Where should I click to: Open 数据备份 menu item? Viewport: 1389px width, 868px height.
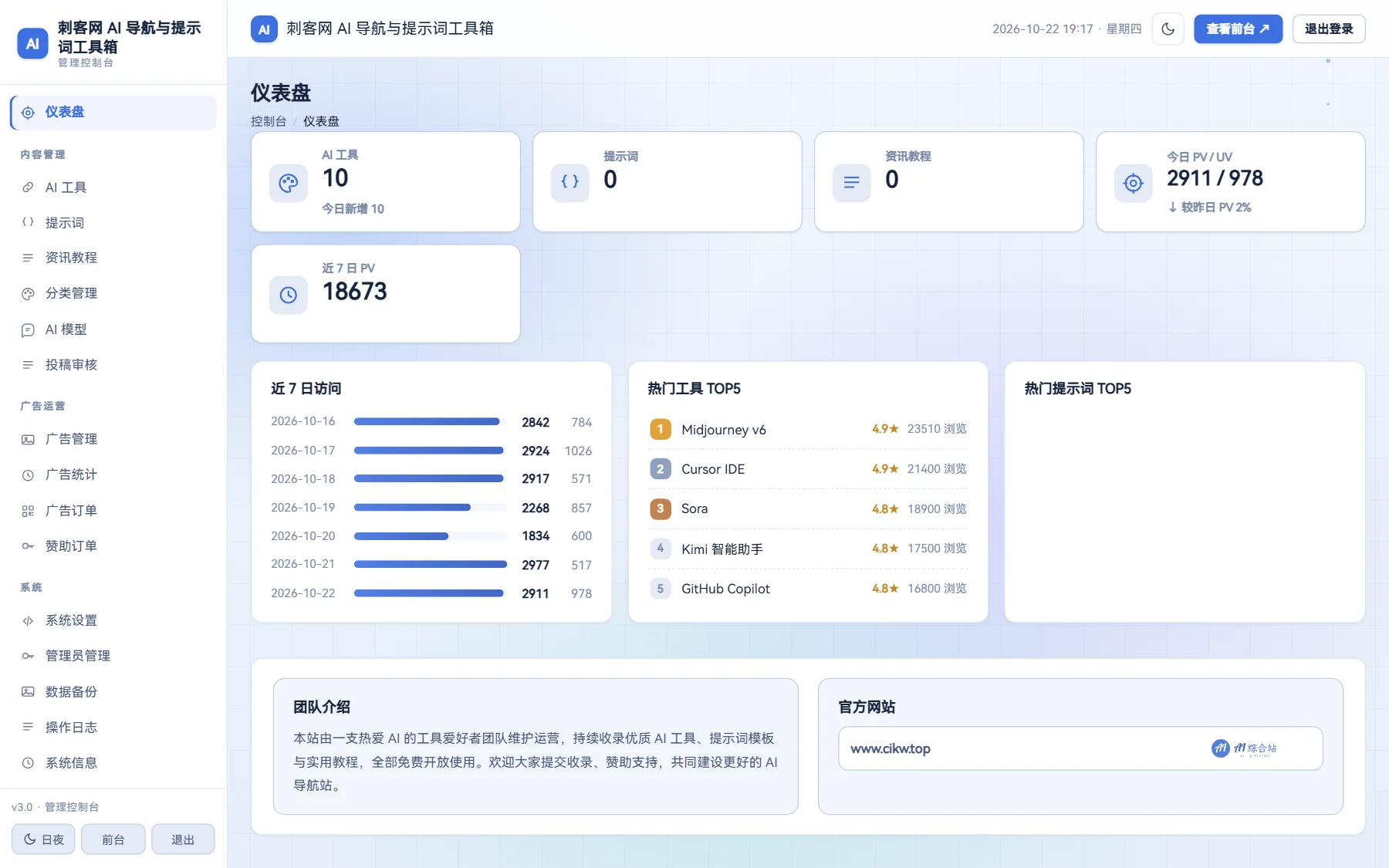coord(113,692)
